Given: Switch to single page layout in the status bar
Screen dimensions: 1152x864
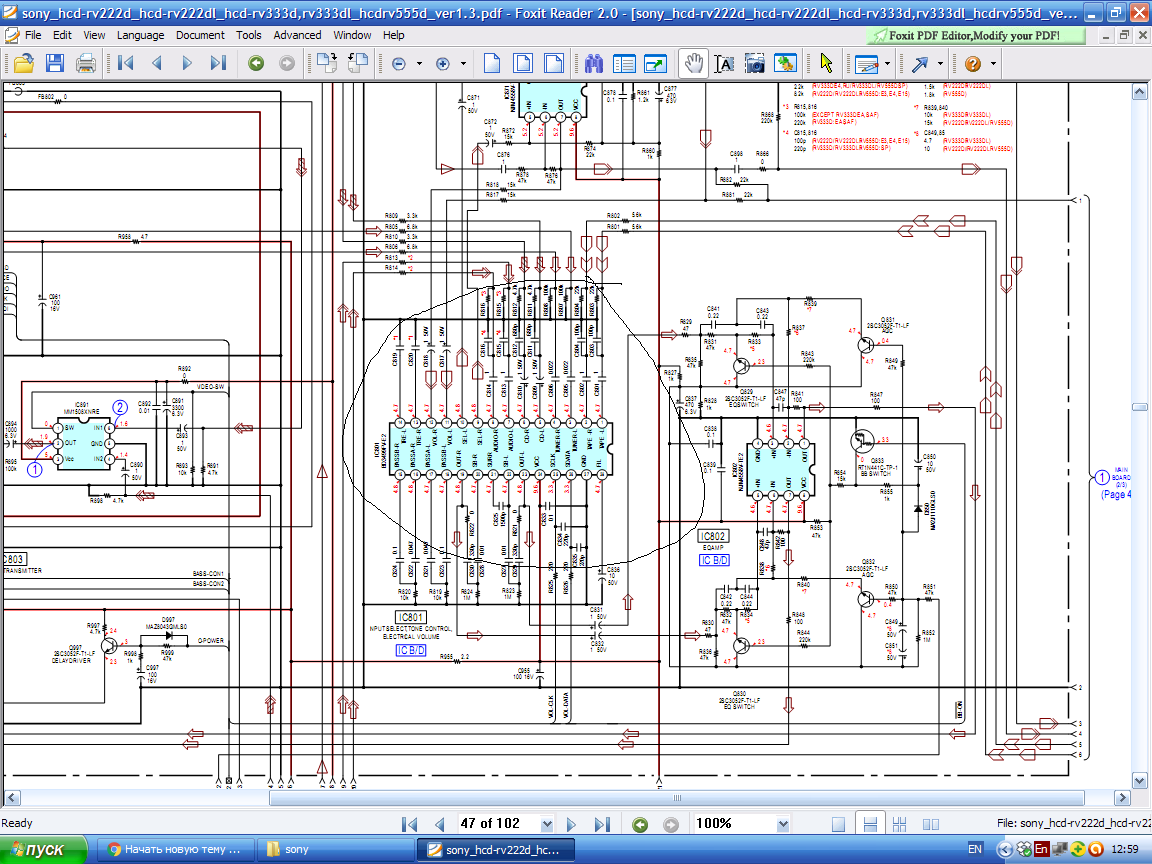Looking at the screenshot, I should tap(838, 825).
